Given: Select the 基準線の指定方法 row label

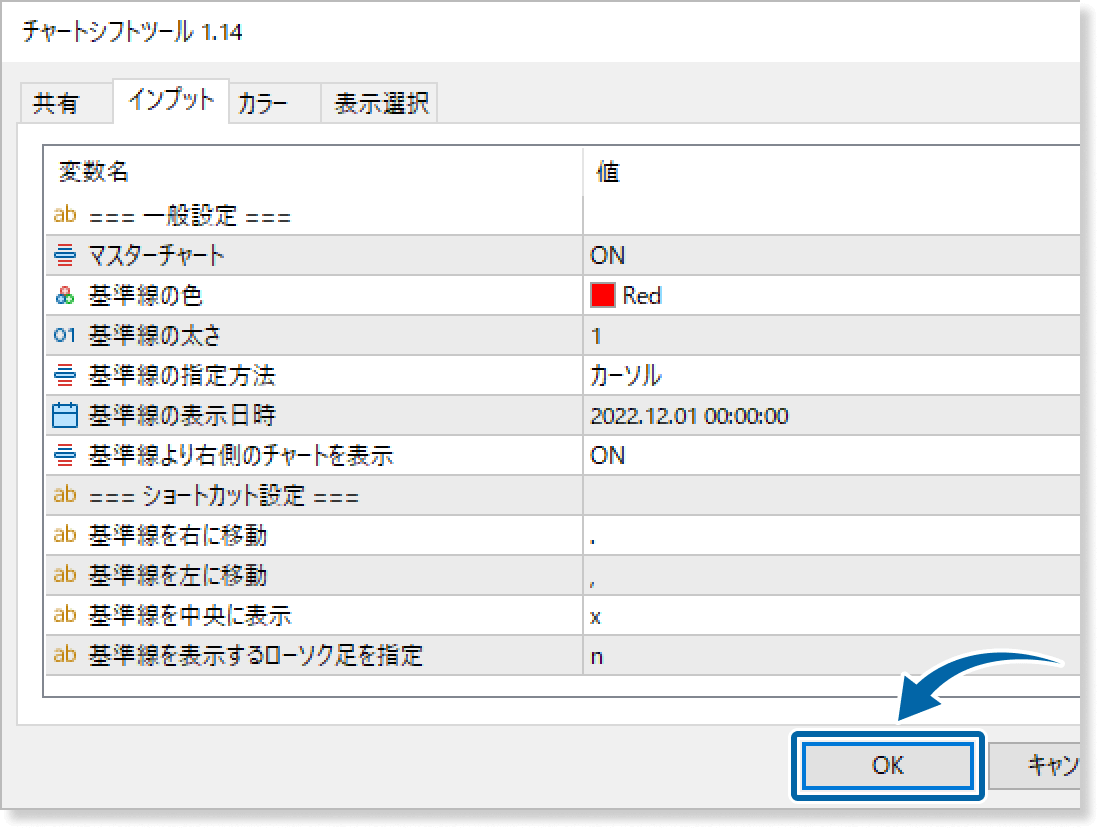Looking at the screenshot, I should [182, 375].
